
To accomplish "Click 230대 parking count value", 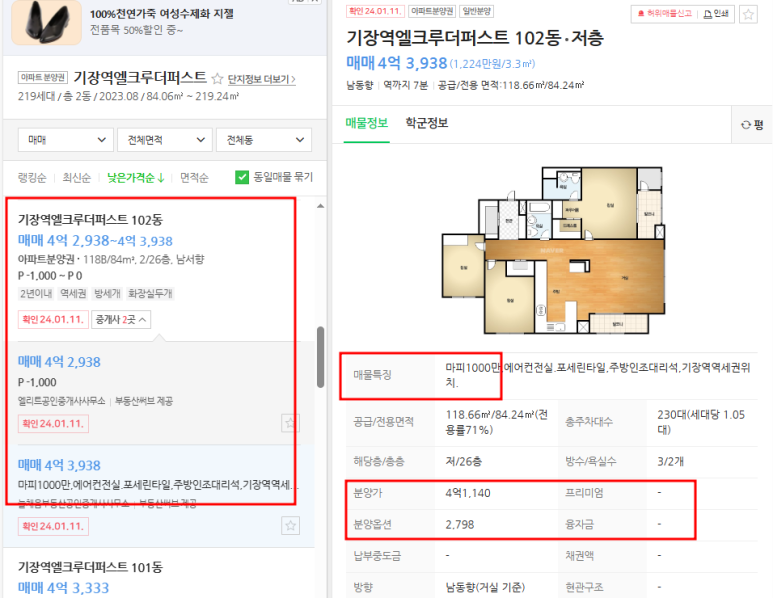I will (701, 422).
